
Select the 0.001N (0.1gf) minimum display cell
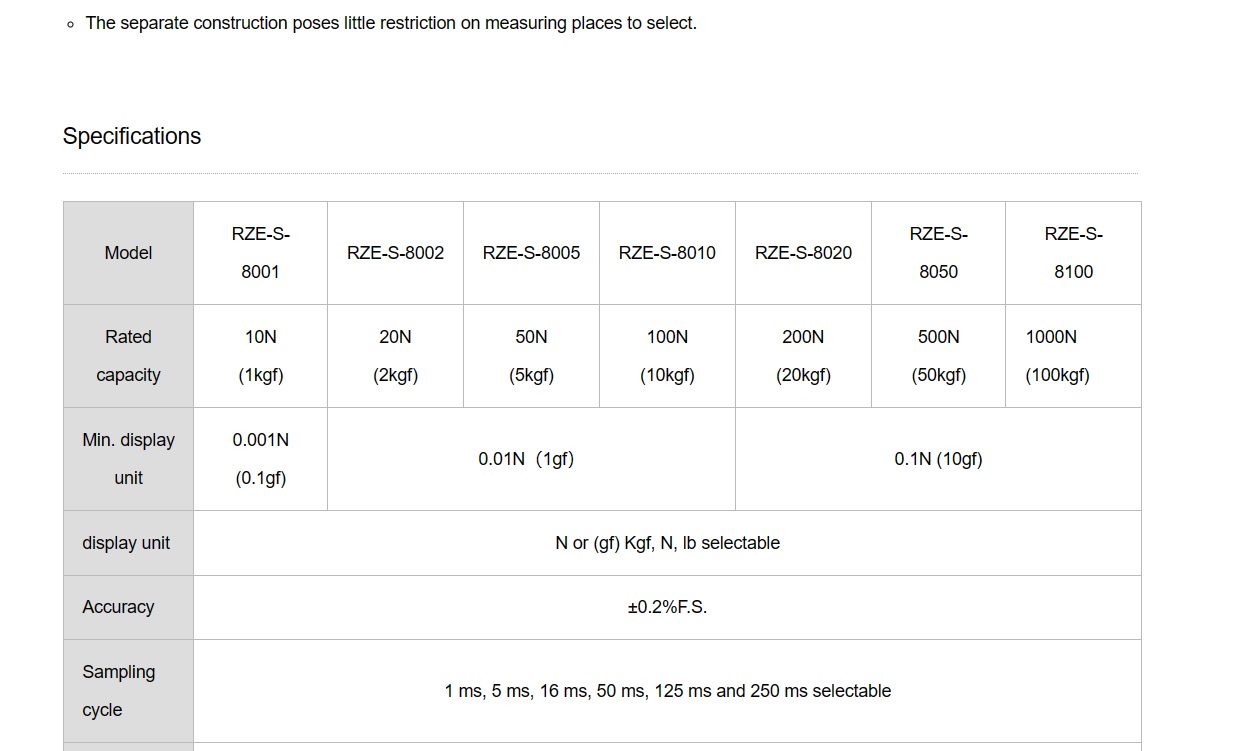(x=260, y=459)
